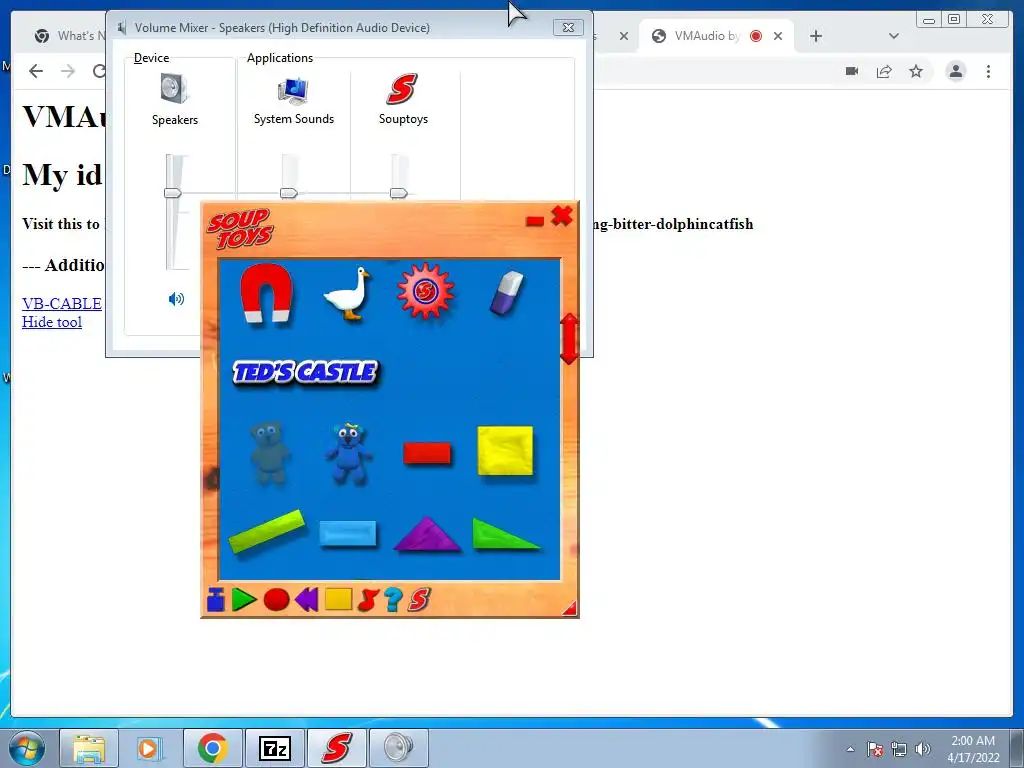Click the Hide tool link
The width and height of the screenshot is (1024, 768).
(52, 322)
